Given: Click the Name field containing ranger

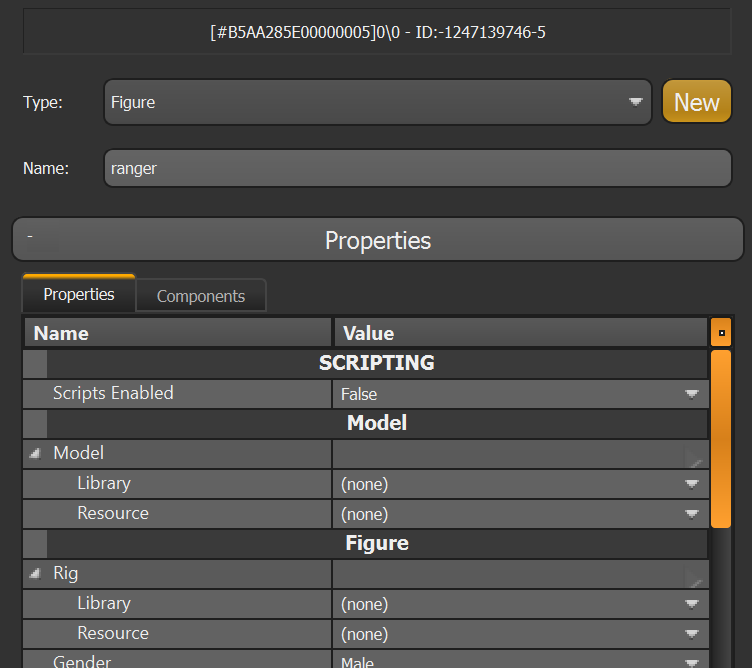Looking at the screenshot, I should 417,168.
